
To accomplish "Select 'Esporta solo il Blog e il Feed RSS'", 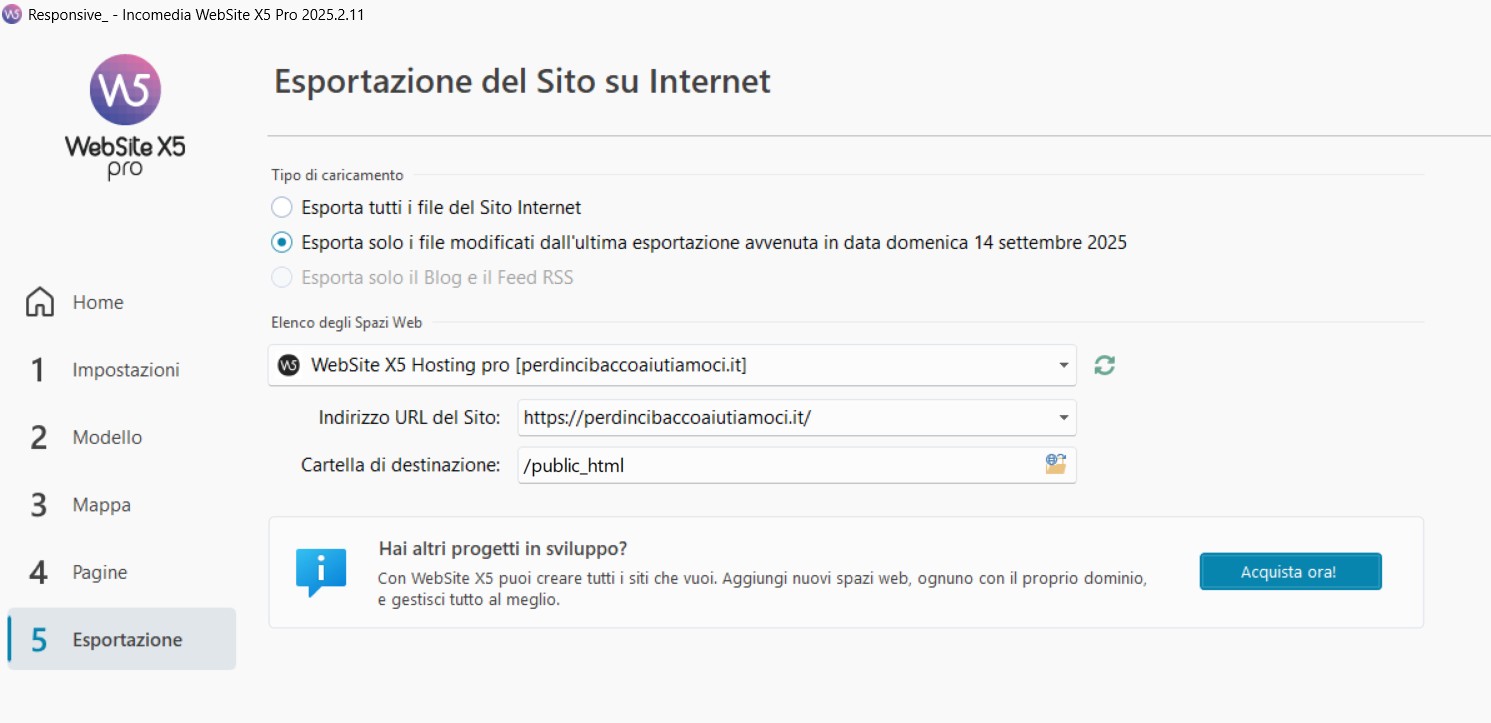I will click(x=282, y=278).
